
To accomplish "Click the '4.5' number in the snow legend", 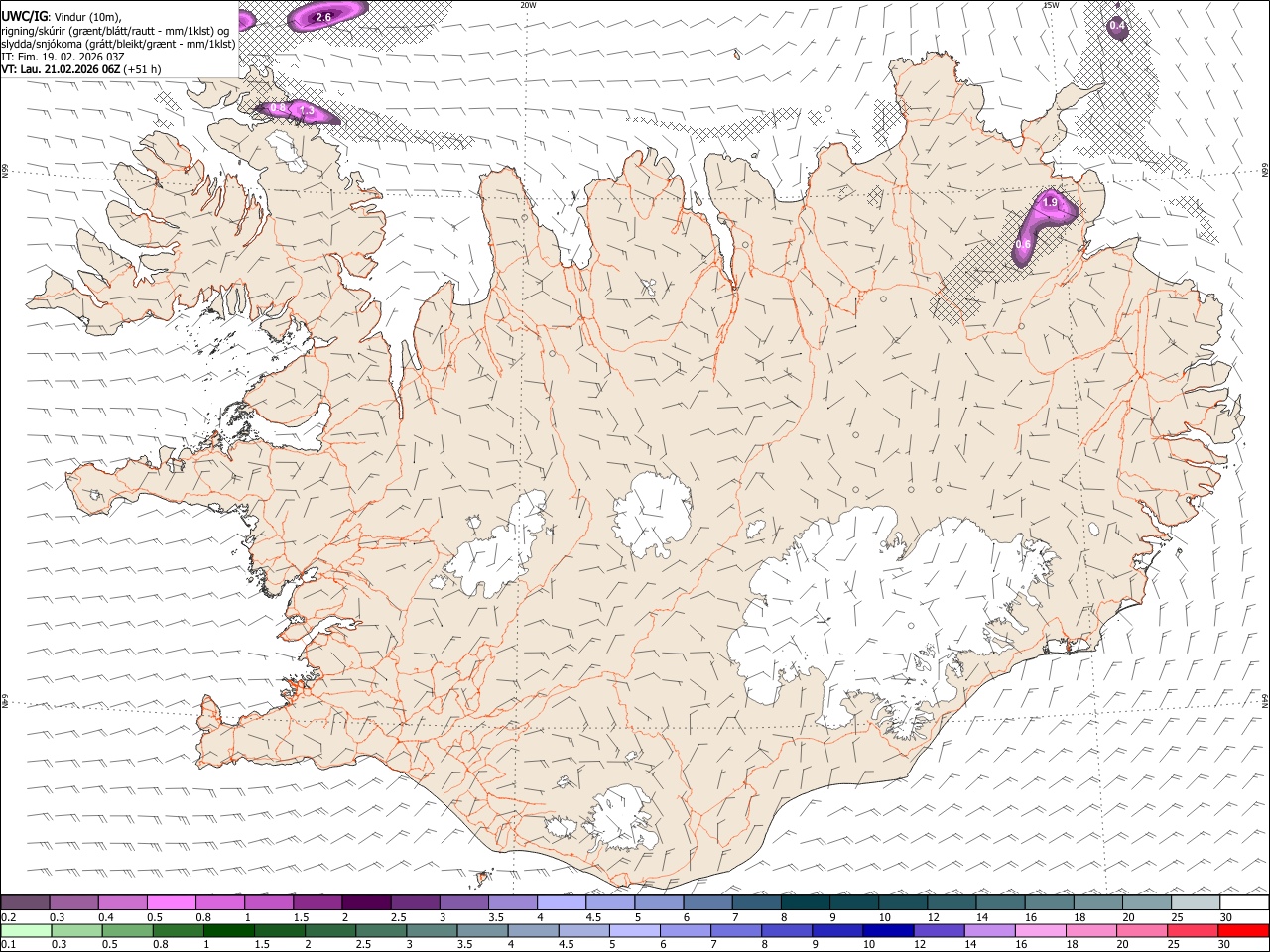I will [592, 917].
